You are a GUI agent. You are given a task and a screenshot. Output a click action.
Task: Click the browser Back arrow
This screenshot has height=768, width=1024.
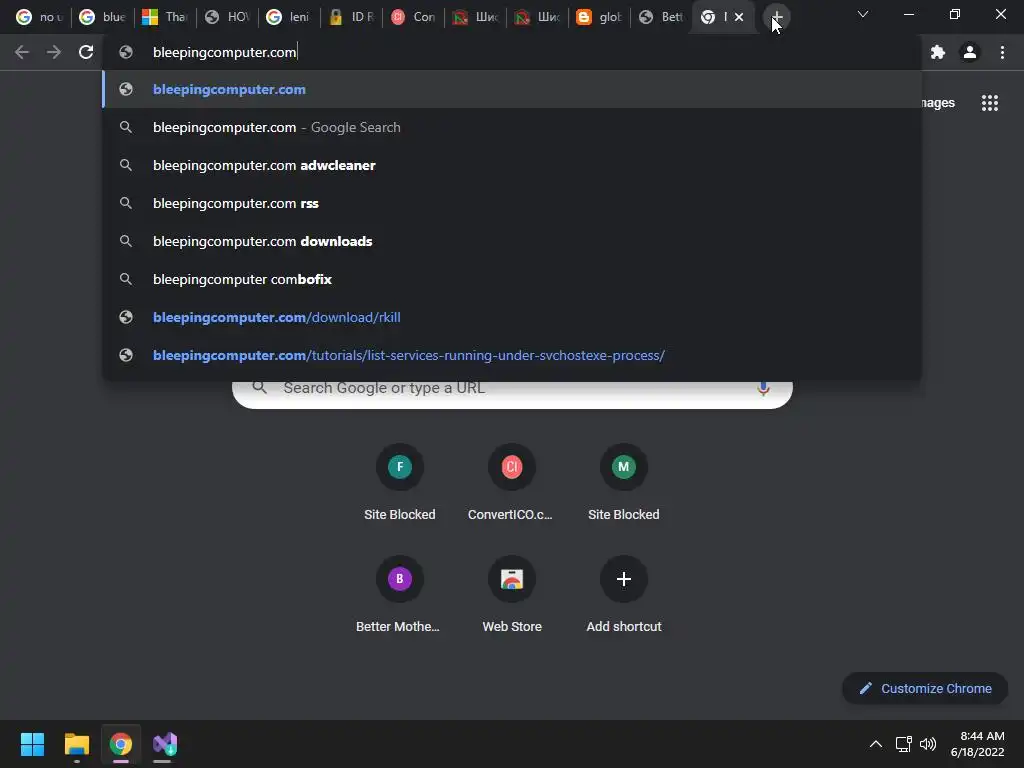pyautogui.click(x=22, y=52)
